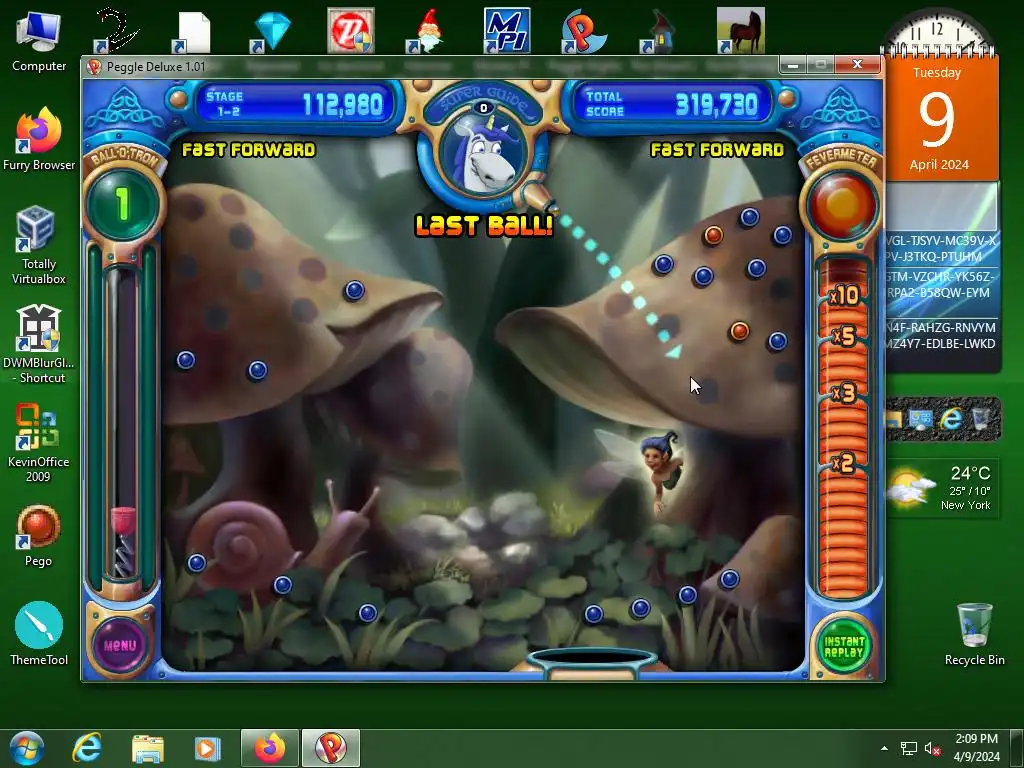Click the muted volume tray icon
Screen dimensions: 1024x768
coord(932,748)
